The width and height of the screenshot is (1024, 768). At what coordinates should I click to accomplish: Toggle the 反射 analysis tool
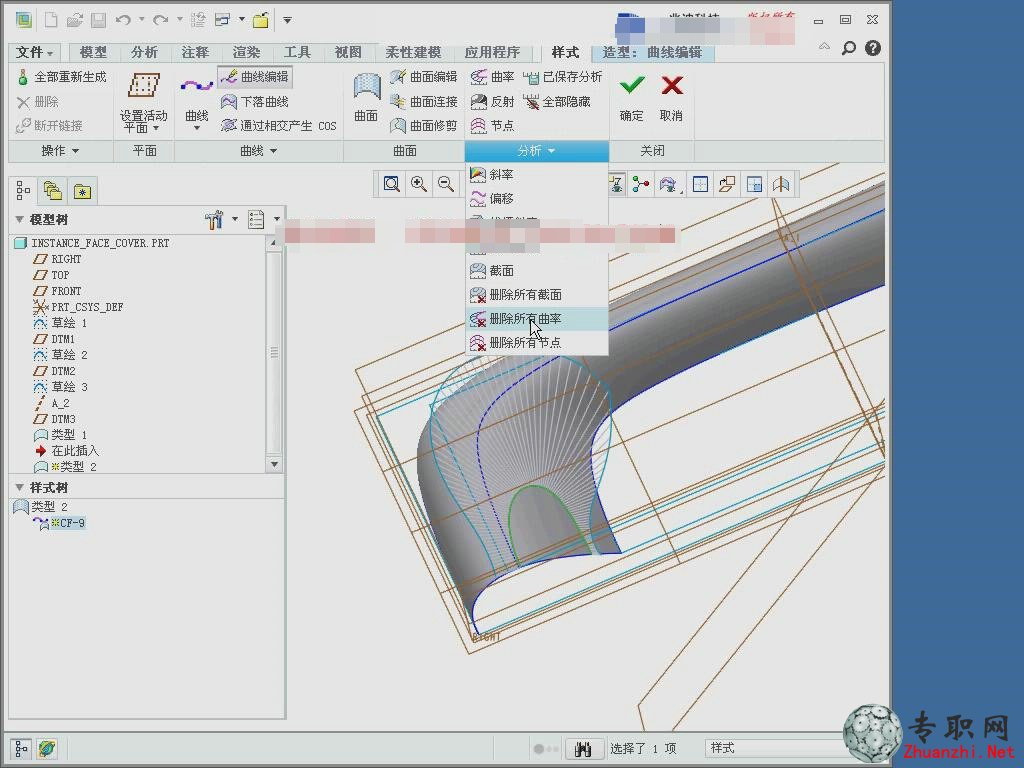[492, 102]
